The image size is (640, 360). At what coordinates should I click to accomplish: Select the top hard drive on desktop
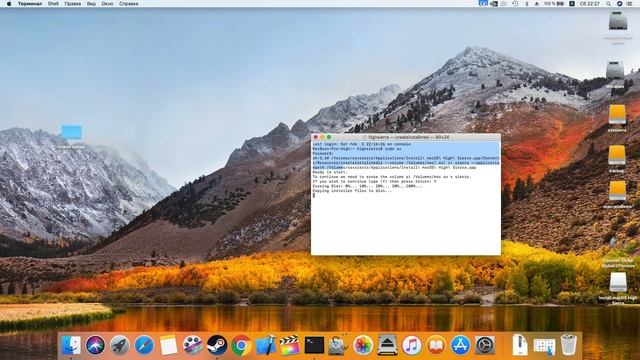(x=618, y=21)
